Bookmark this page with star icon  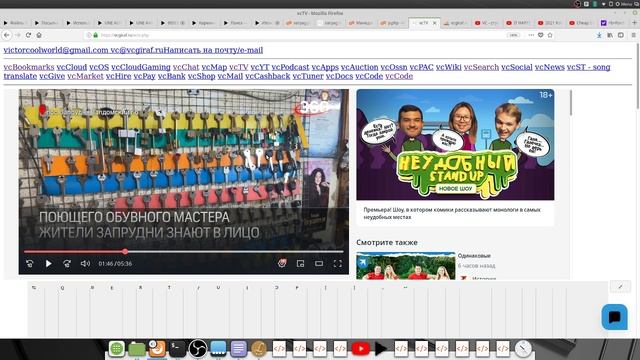click(x=550, y=35)
